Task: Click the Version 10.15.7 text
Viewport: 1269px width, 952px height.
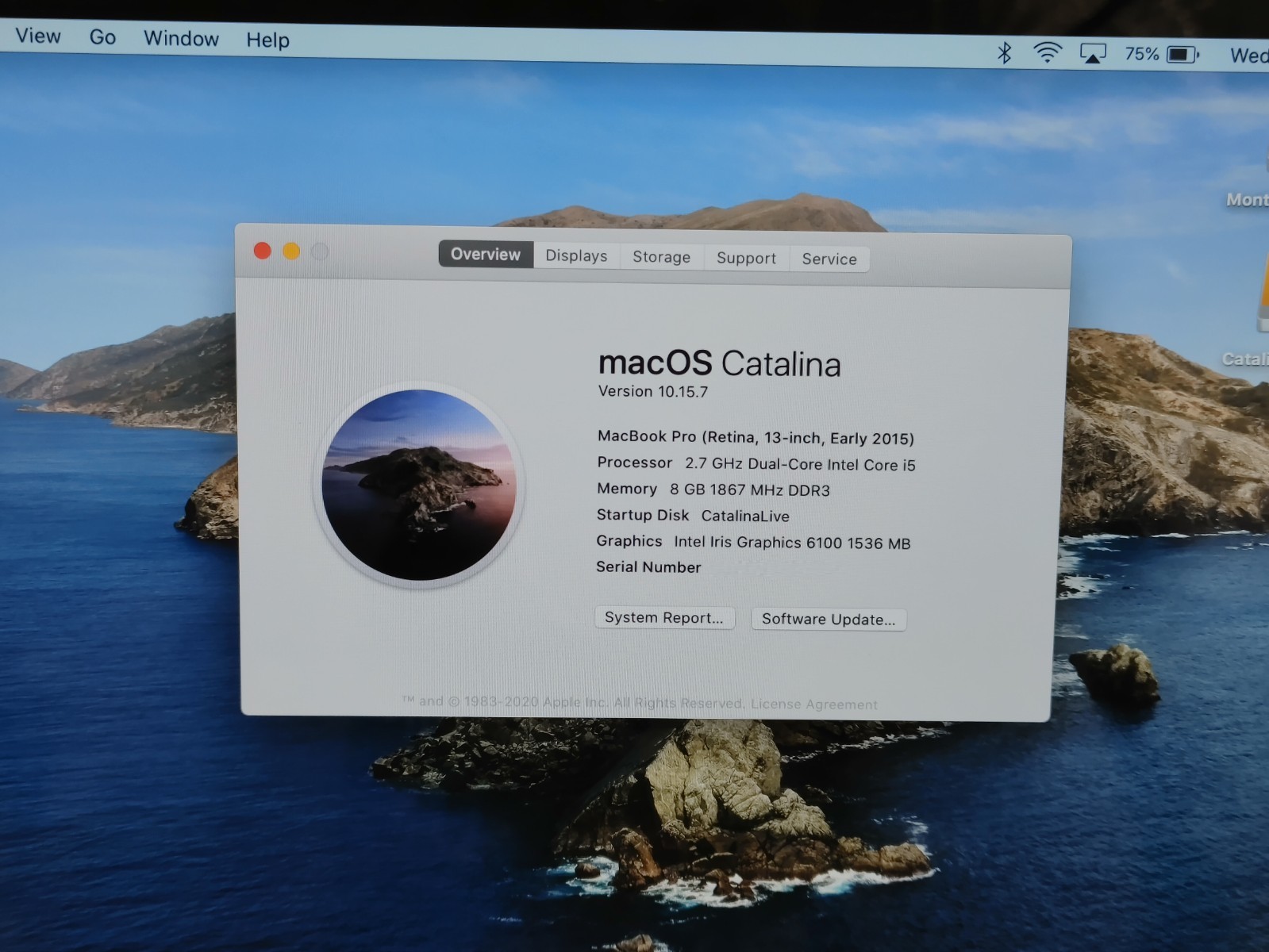Action: (x=653, y=391)
